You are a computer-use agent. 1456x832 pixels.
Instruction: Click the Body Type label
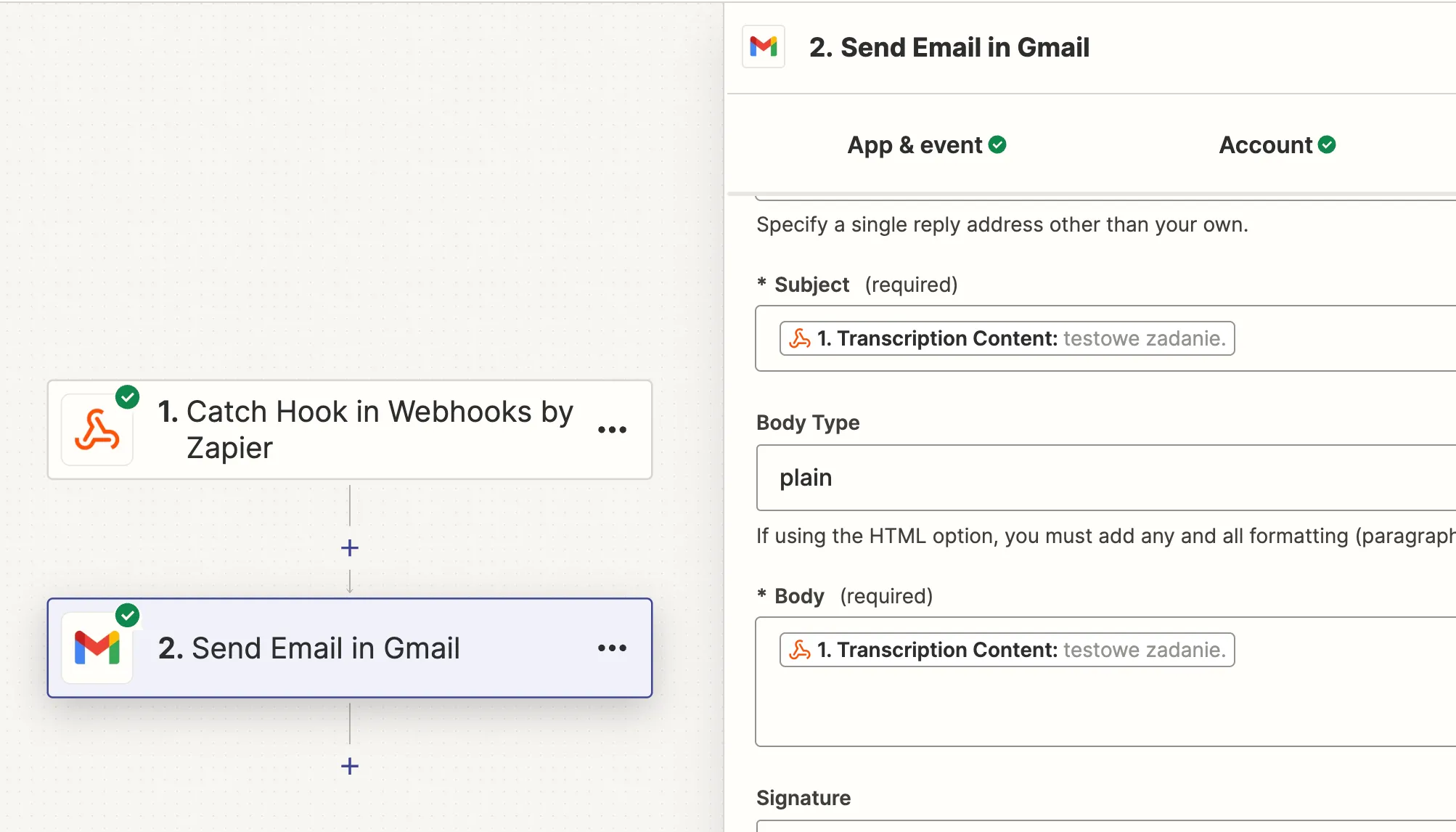click(808, 423)
